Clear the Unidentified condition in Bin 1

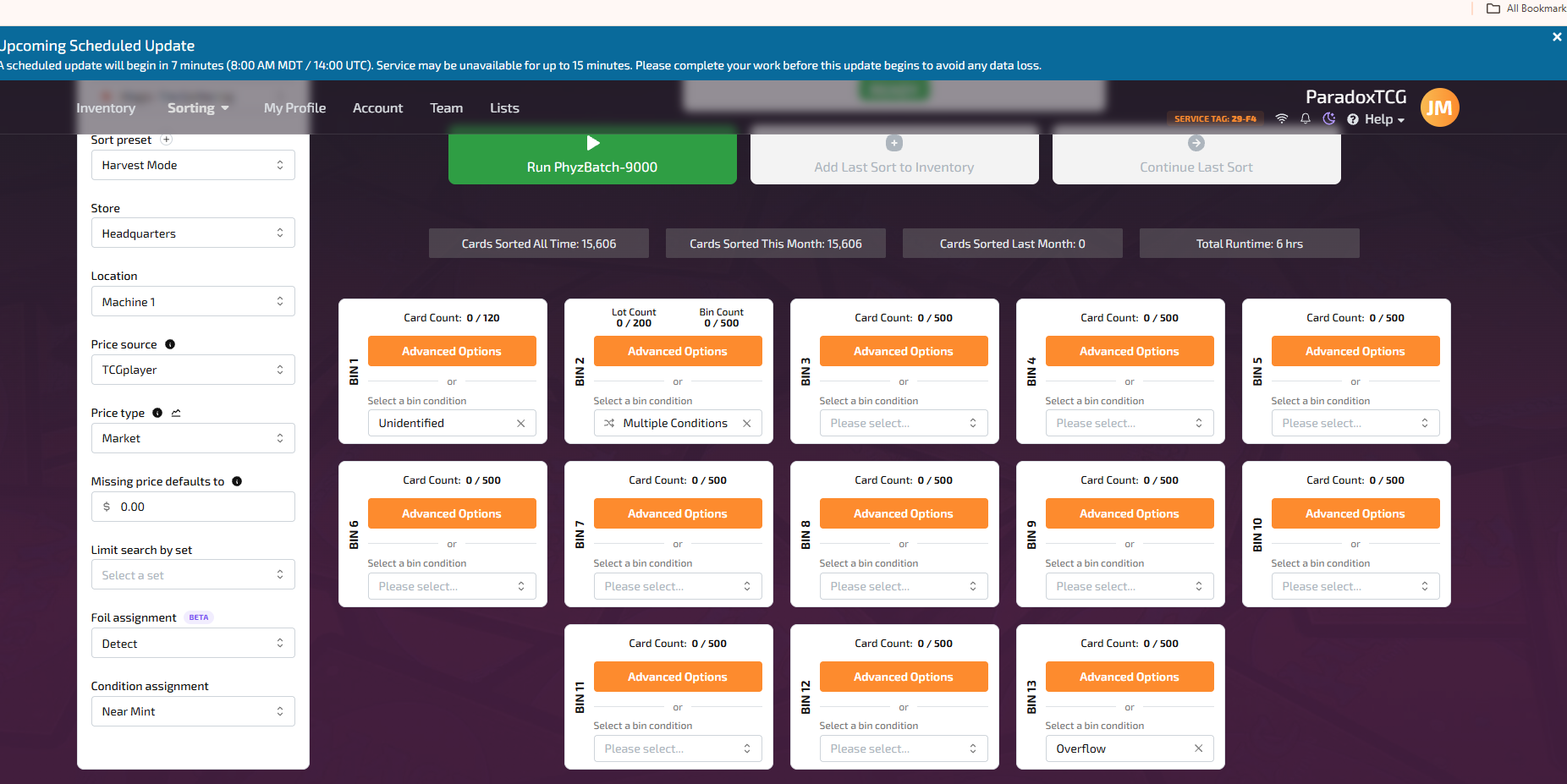point(521,424)
